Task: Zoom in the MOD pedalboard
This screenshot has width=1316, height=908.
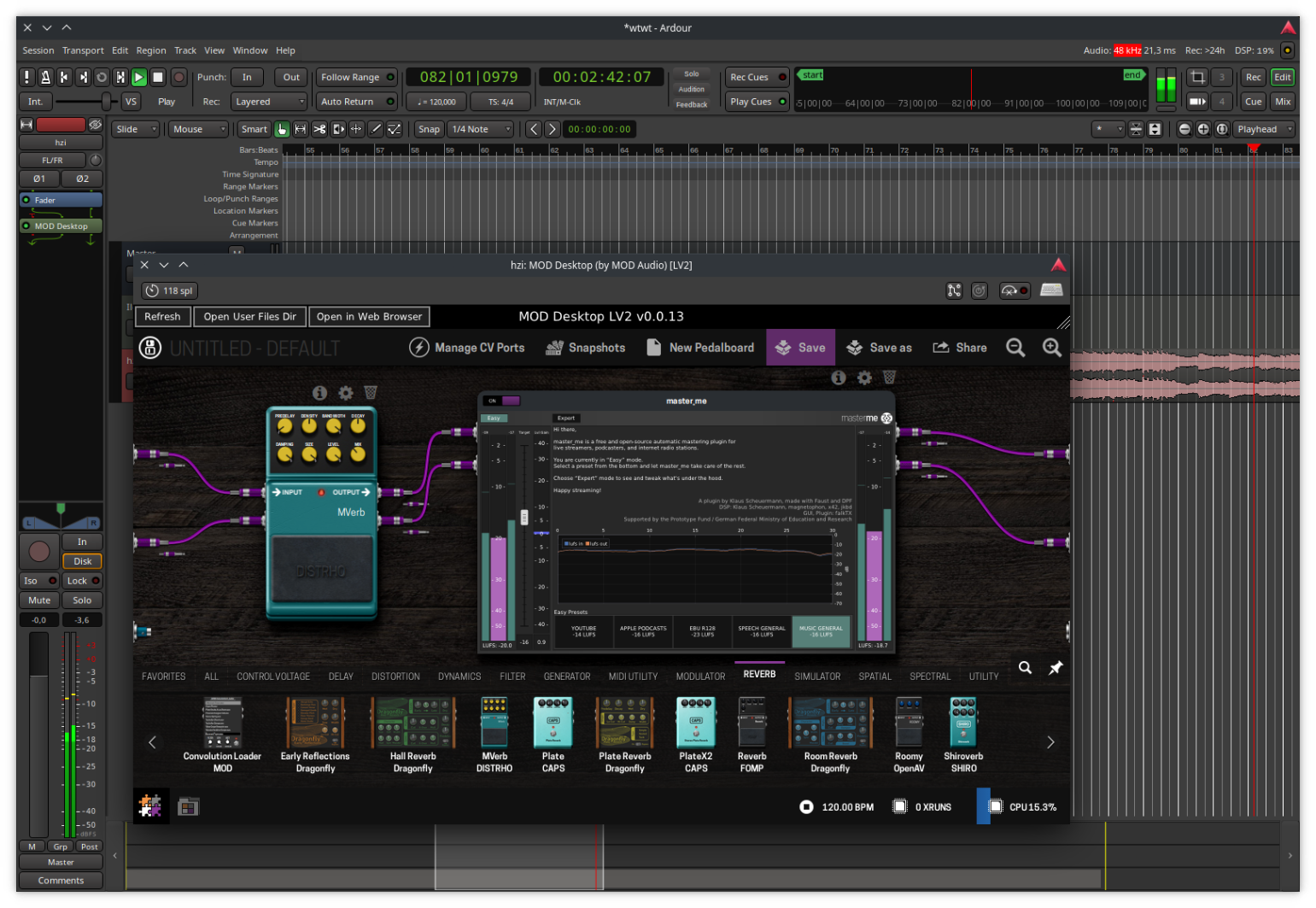Action: [x=1052, y=348]
